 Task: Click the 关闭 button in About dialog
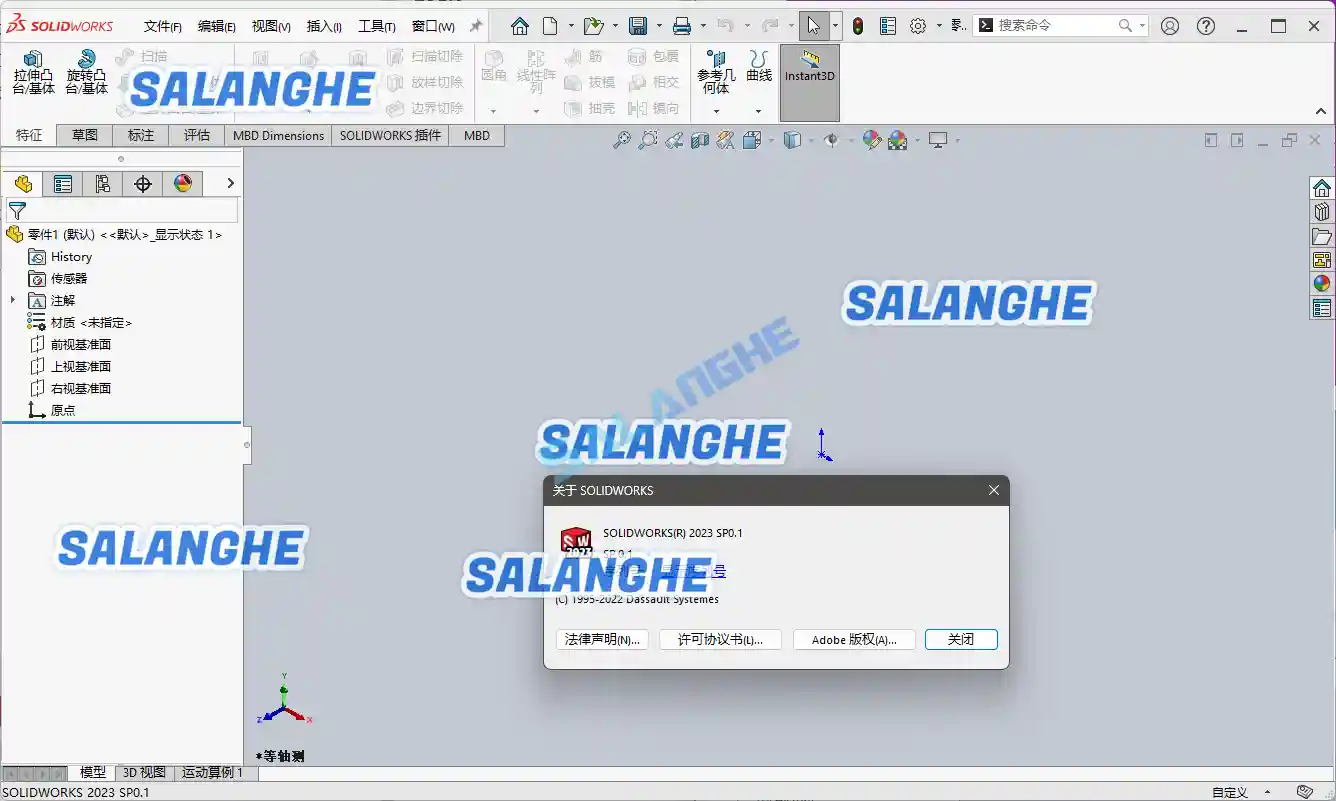[960, 639]
